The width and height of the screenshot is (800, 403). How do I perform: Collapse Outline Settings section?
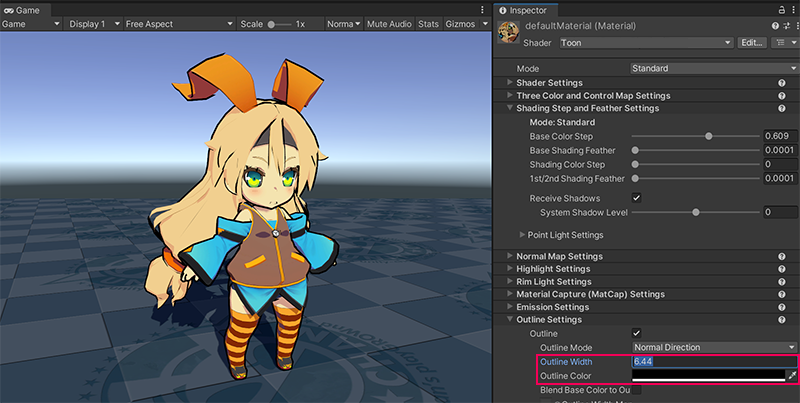pyautogui.click(x=510, y=320)
